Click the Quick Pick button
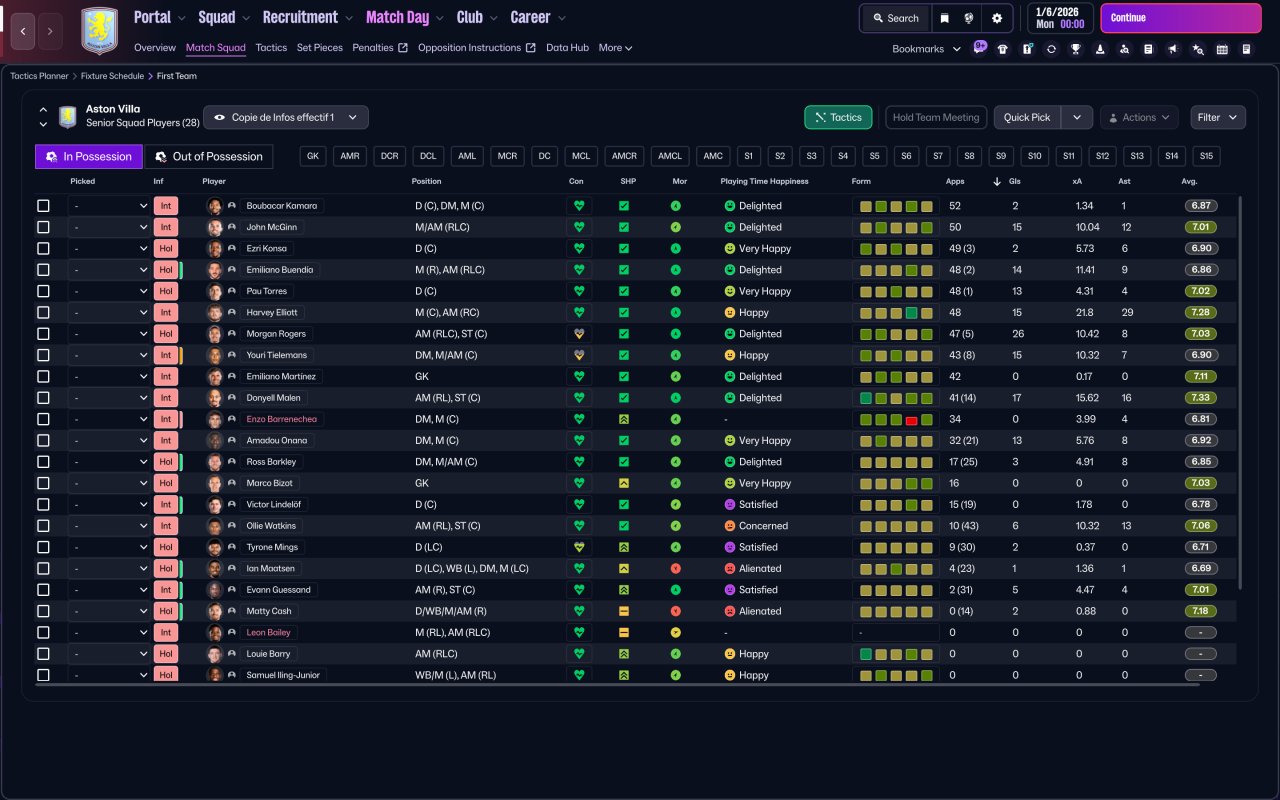 [x=1027, y=117]
